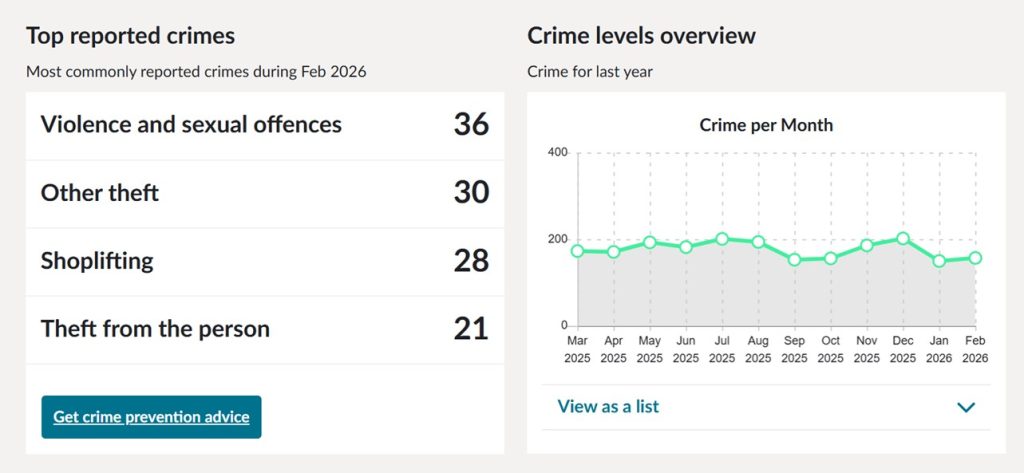Click the Jan 2026 data point on chart
The image size is (1024, 473).
click(939, 261)
